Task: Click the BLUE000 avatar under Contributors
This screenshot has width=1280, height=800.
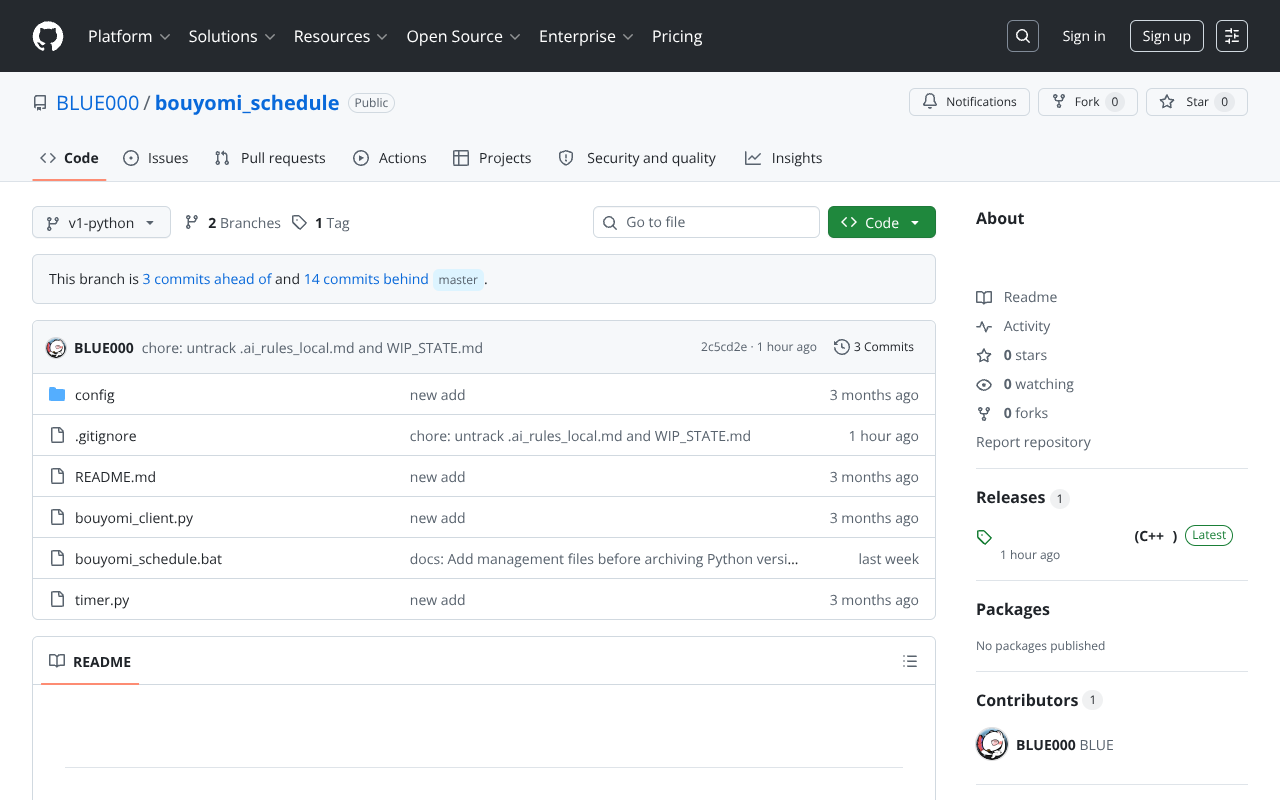Action: (x=992, y=744)
